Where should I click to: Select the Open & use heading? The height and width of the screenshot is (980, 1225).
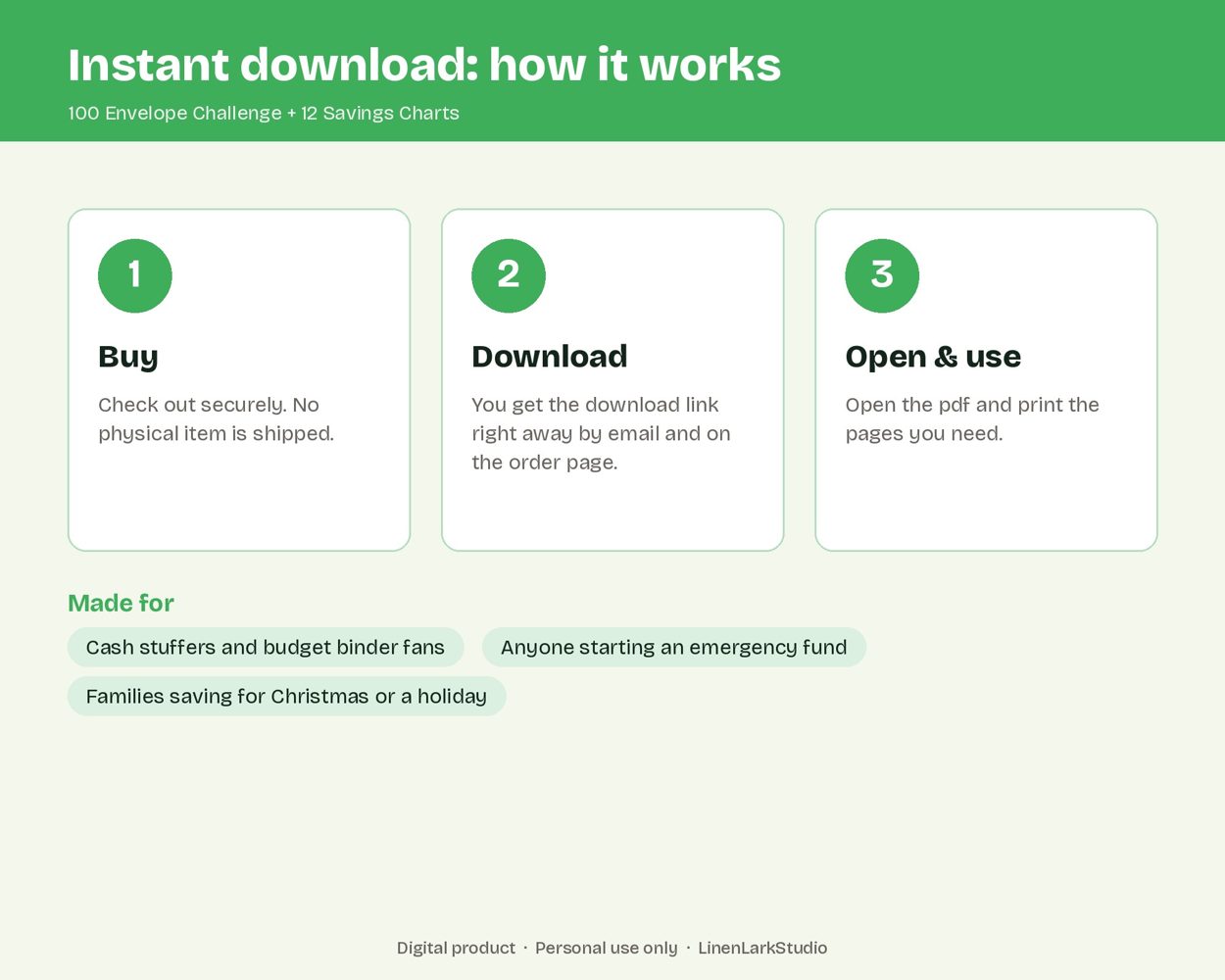933,357
